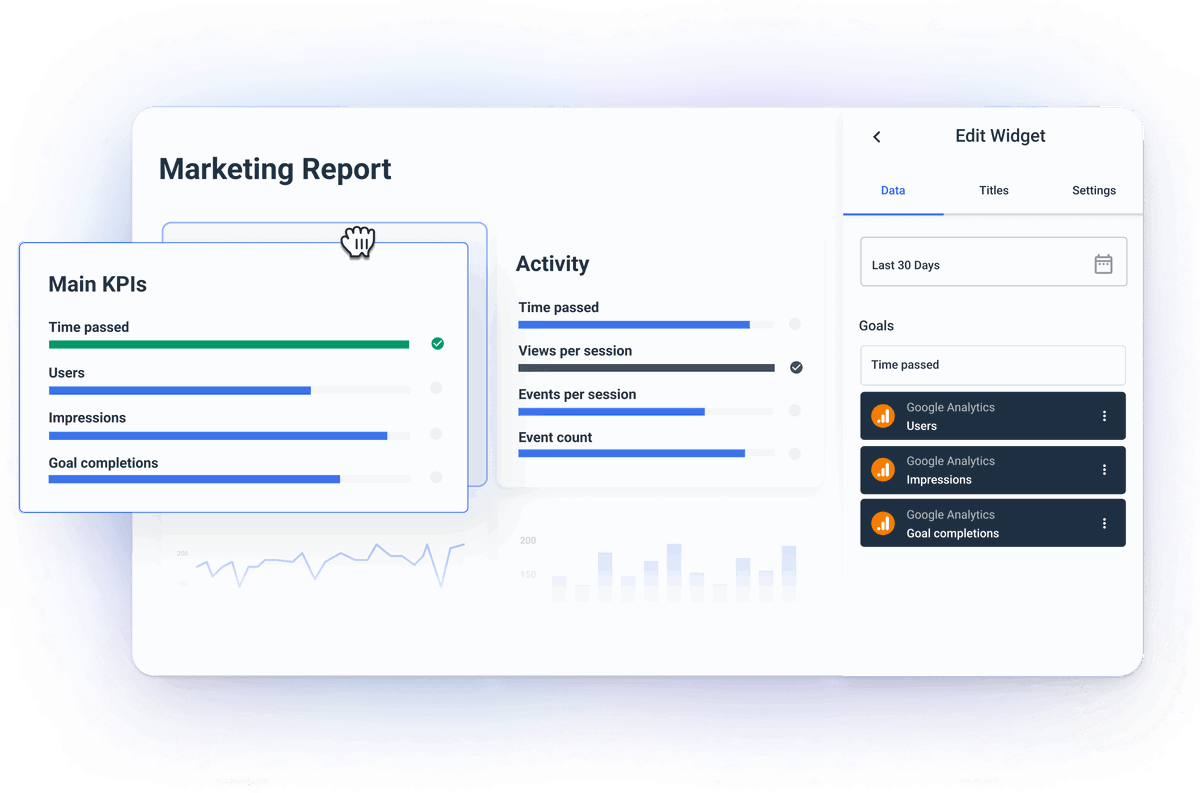Click the calendar icon for date range

(x=1103, y=263)
